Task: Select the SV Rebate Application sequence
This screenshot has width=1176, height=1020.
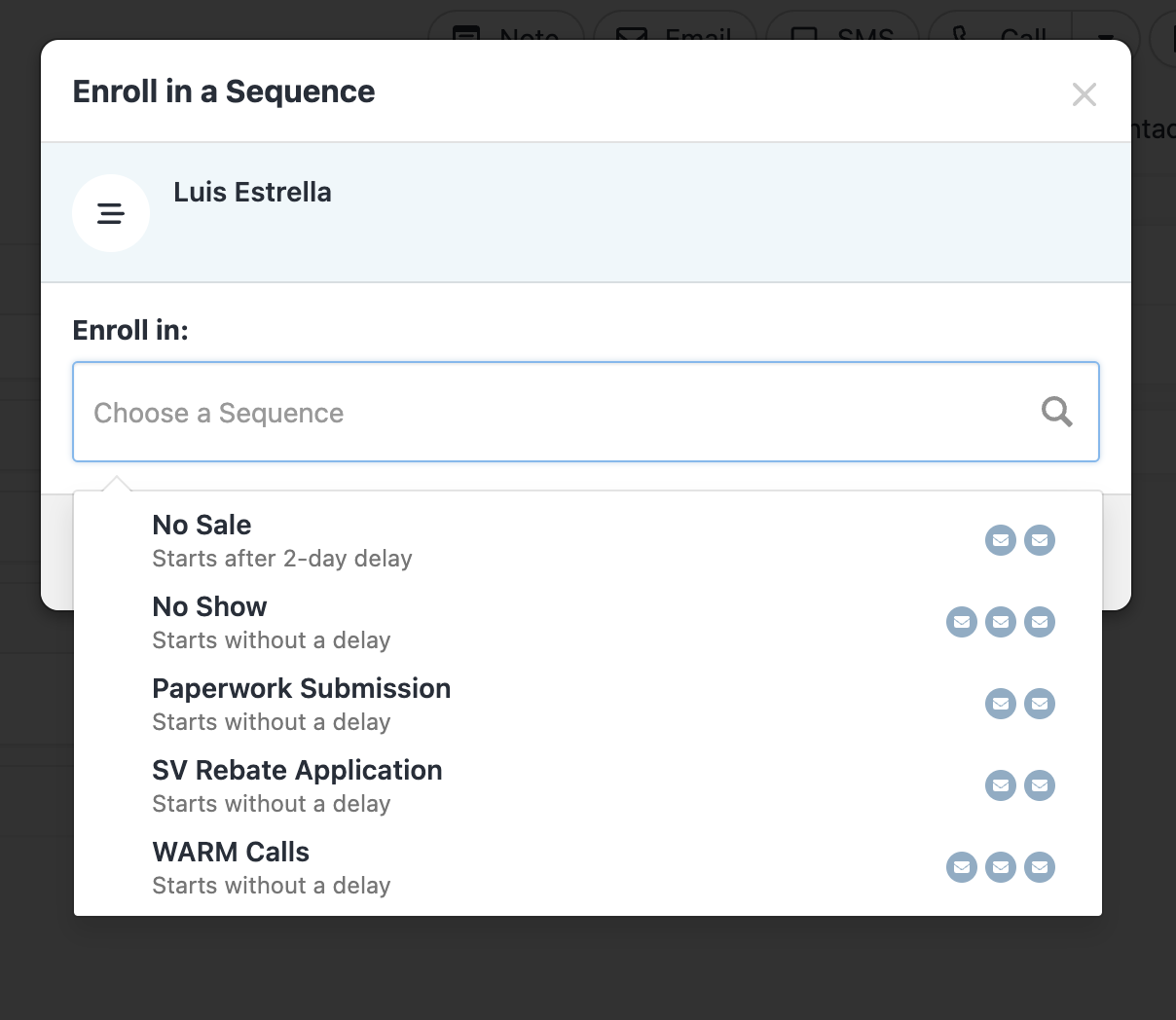Action: click(297, 785)
